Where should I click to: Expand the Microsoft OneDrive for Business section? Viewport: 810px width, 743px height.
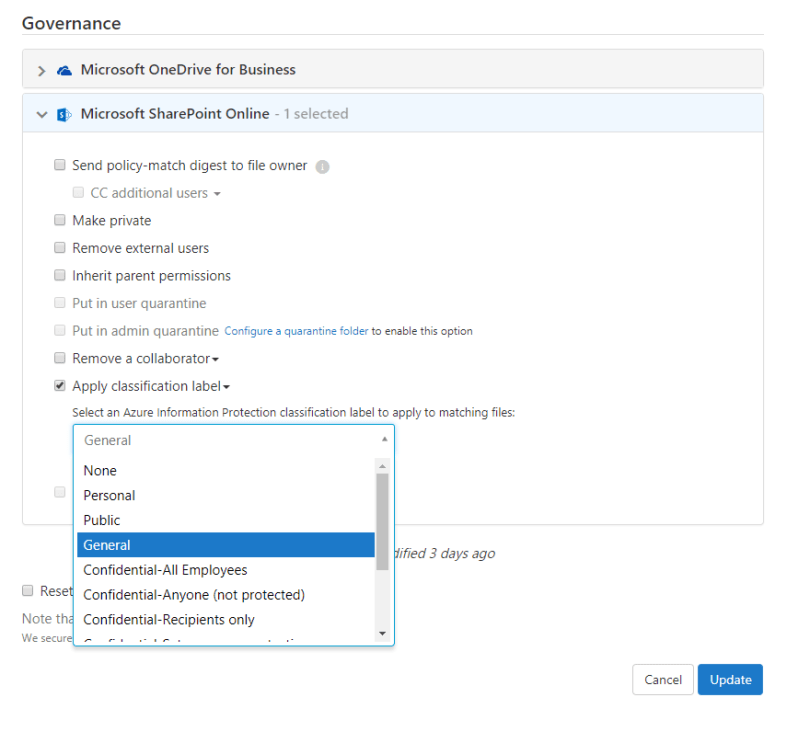pos(41,70)
